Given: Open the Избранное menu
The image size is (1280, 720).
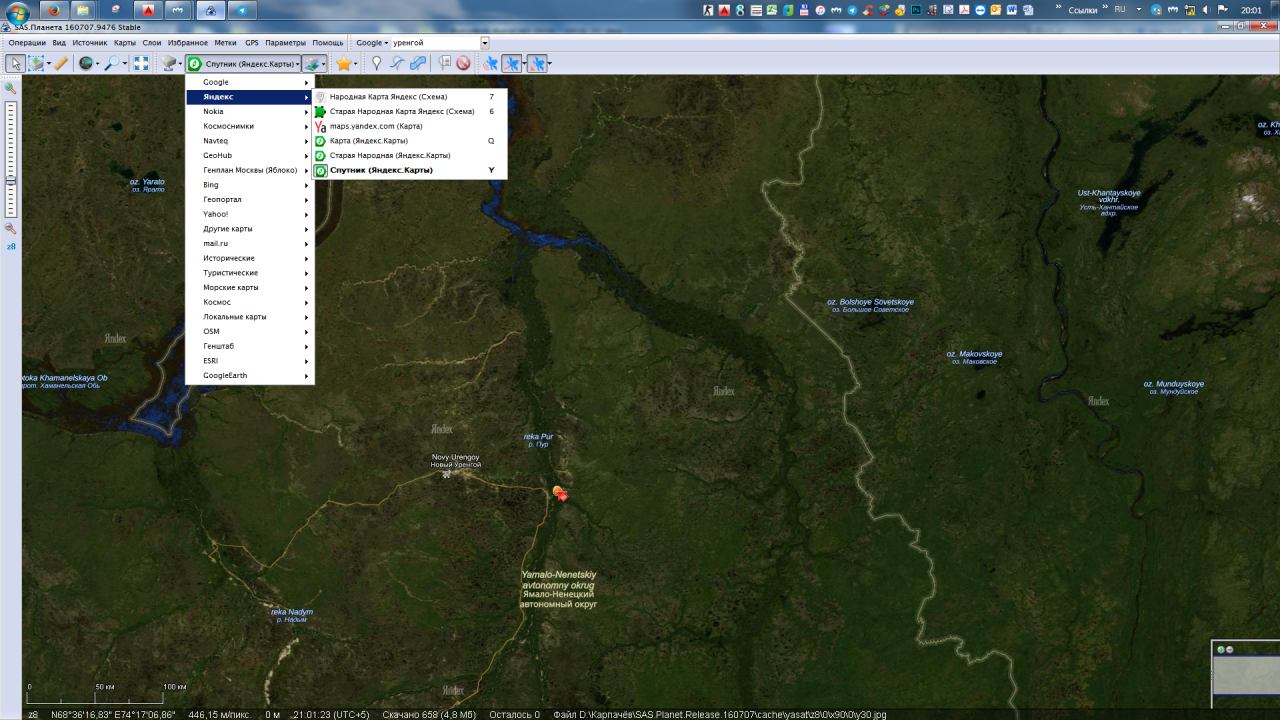Looking at the screenshot, I should coord(188,43).
